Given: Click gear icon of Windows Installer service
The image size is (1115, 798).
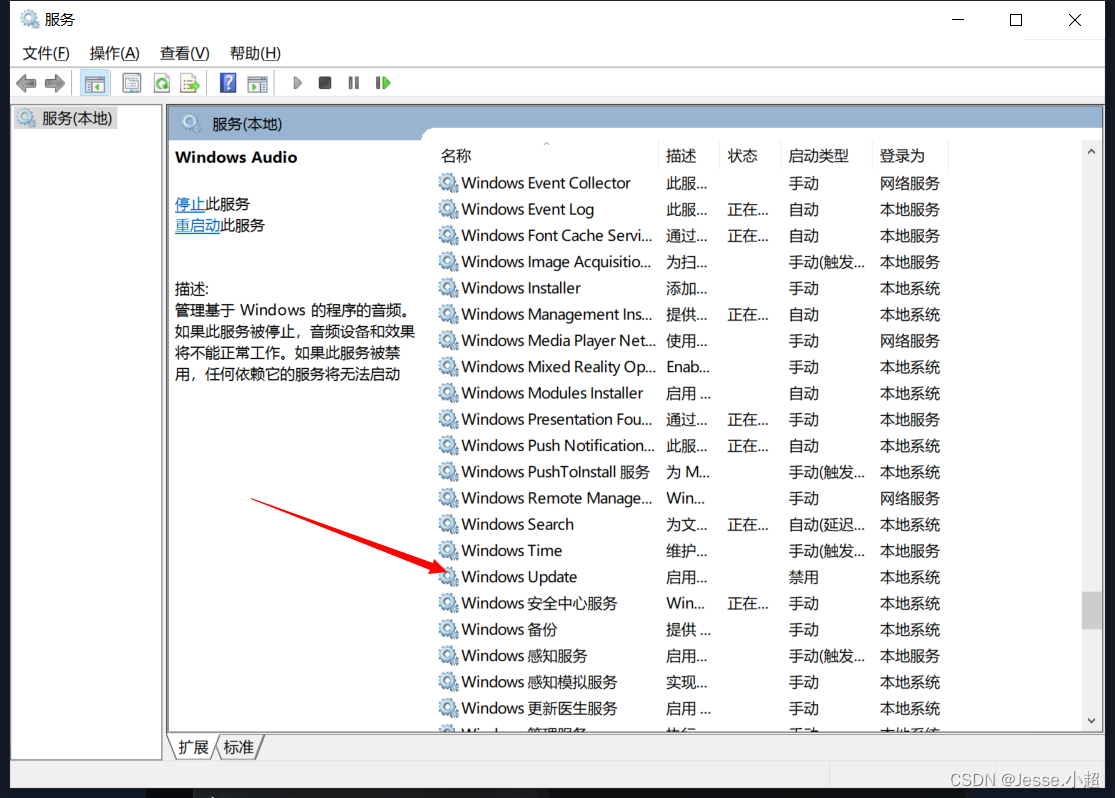Looking at the screenshot, I should coord(448,287).
